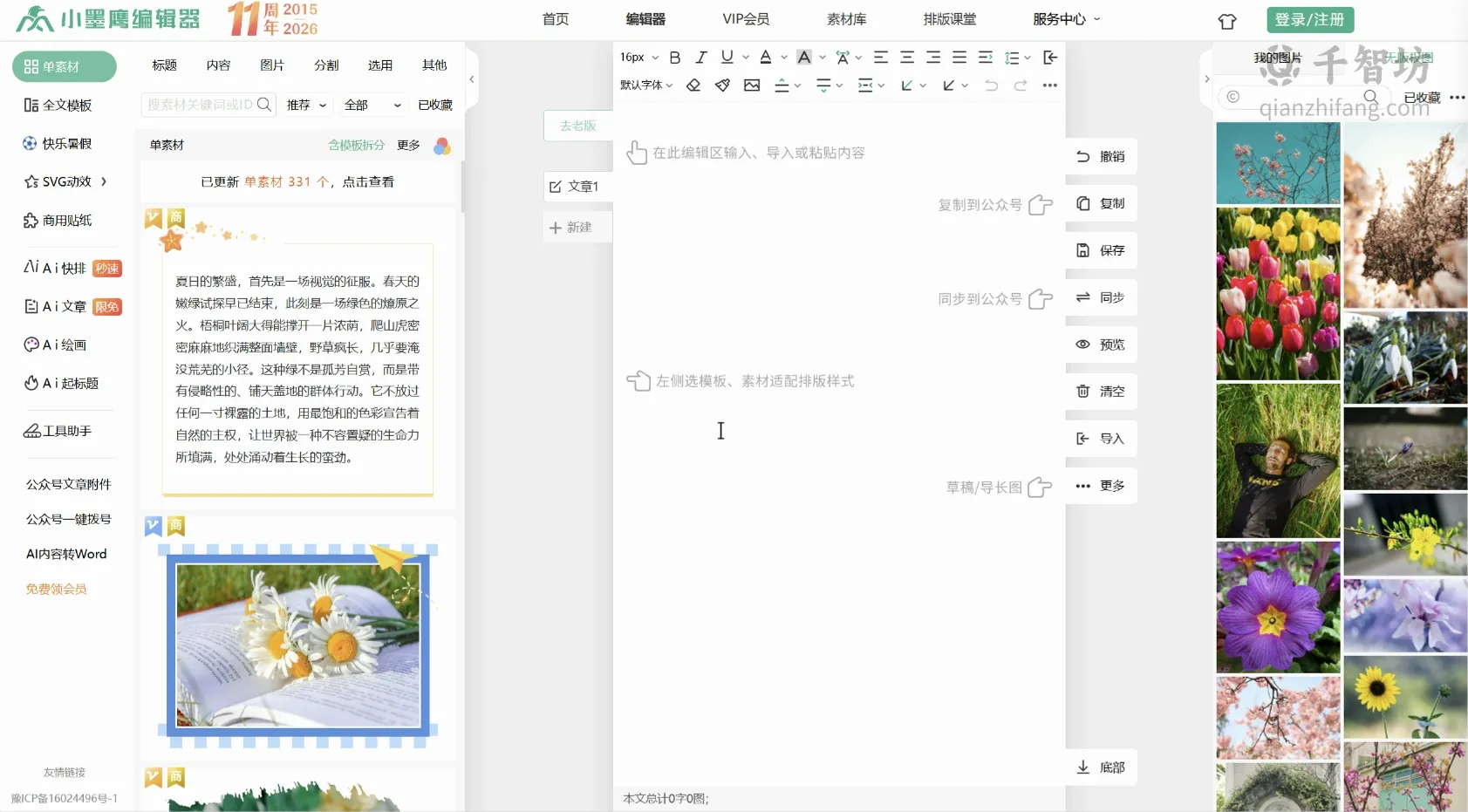Select the purple flower thumbnail image
The image size is (1468, 812).
pyautogui.click(x=1278, y=607)
